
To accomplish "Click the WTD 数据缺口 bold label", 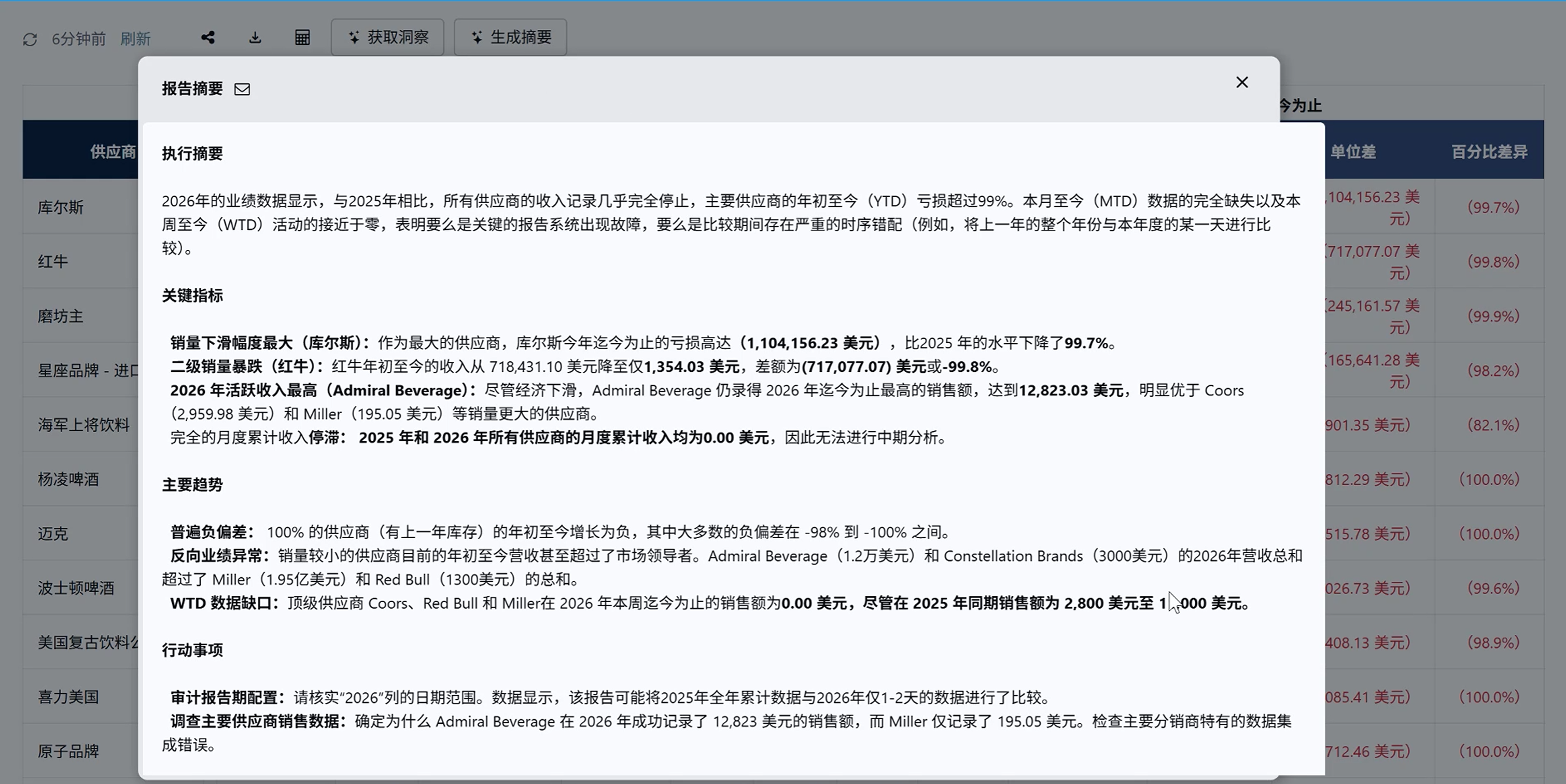I will click(x=225, y=603).
